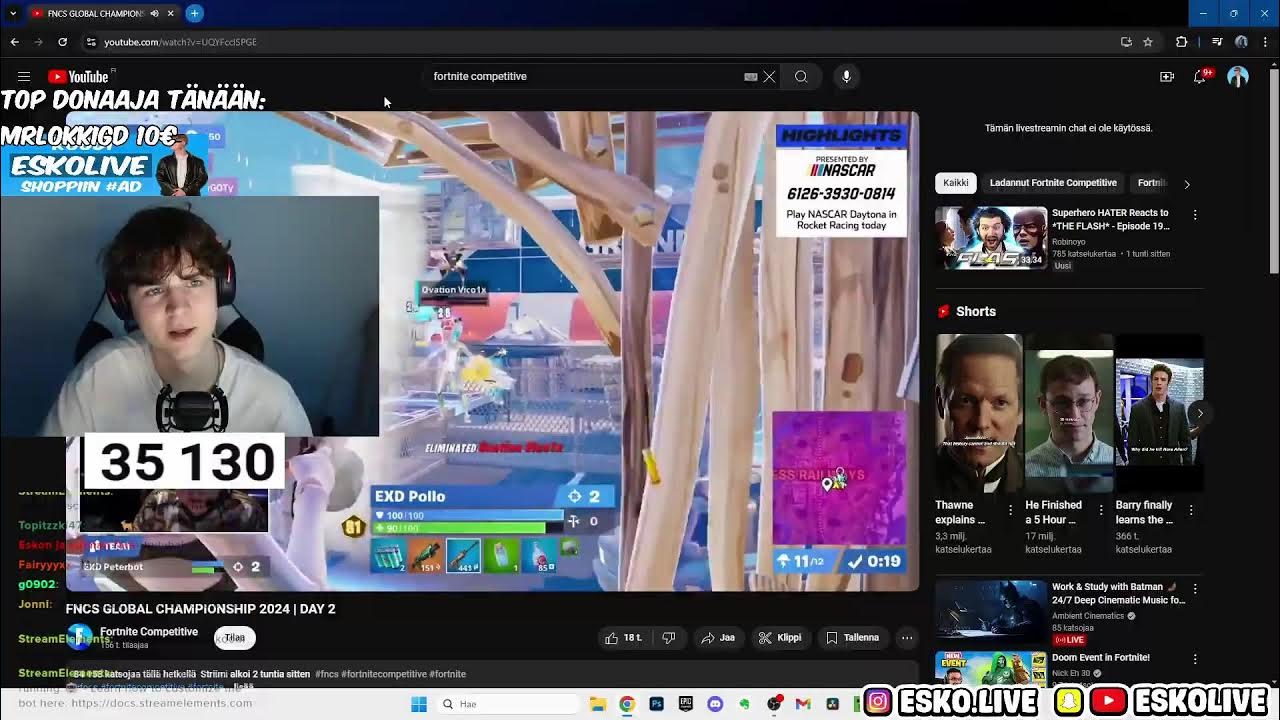Dislike the video

tap(669, 637)
